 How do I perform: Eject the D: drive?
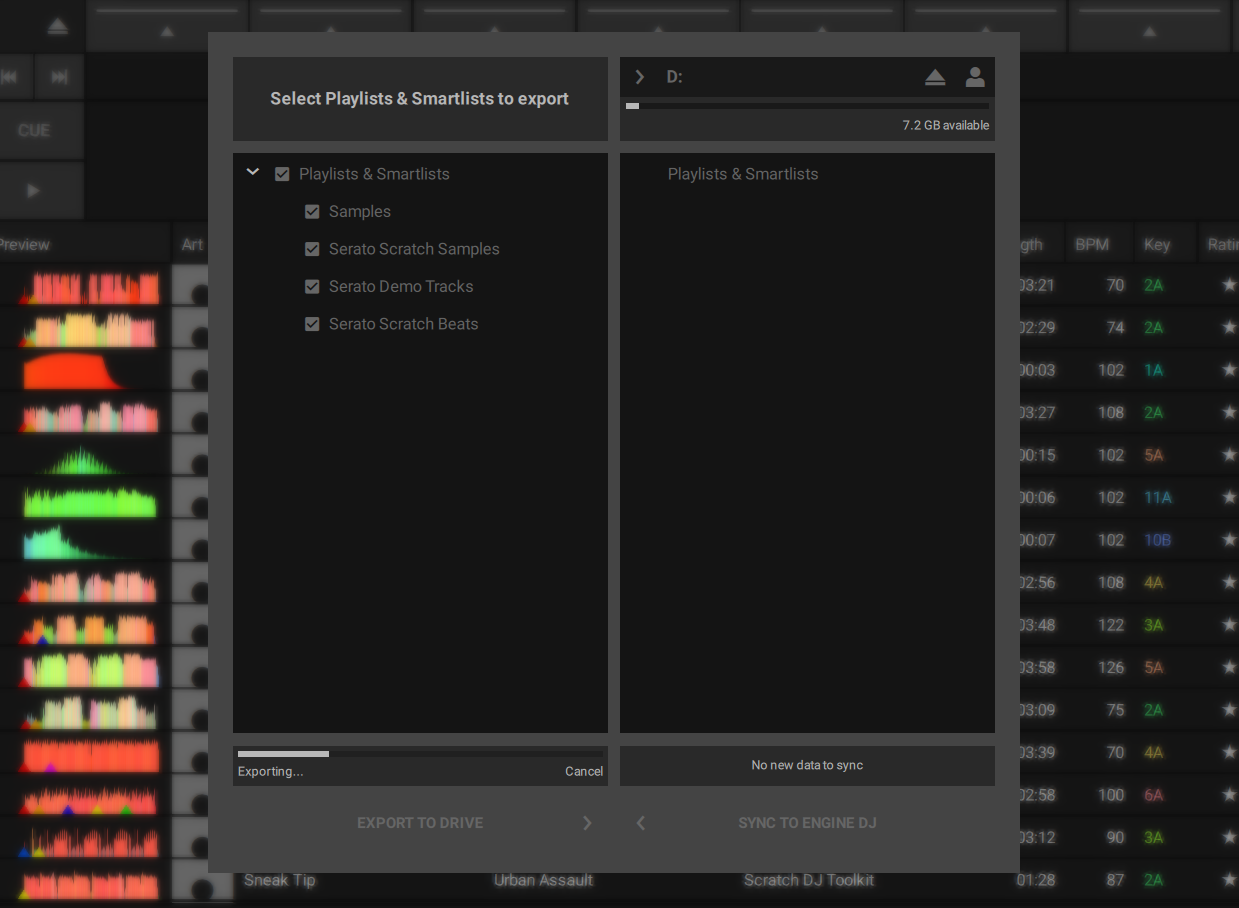tap(935, 77)
